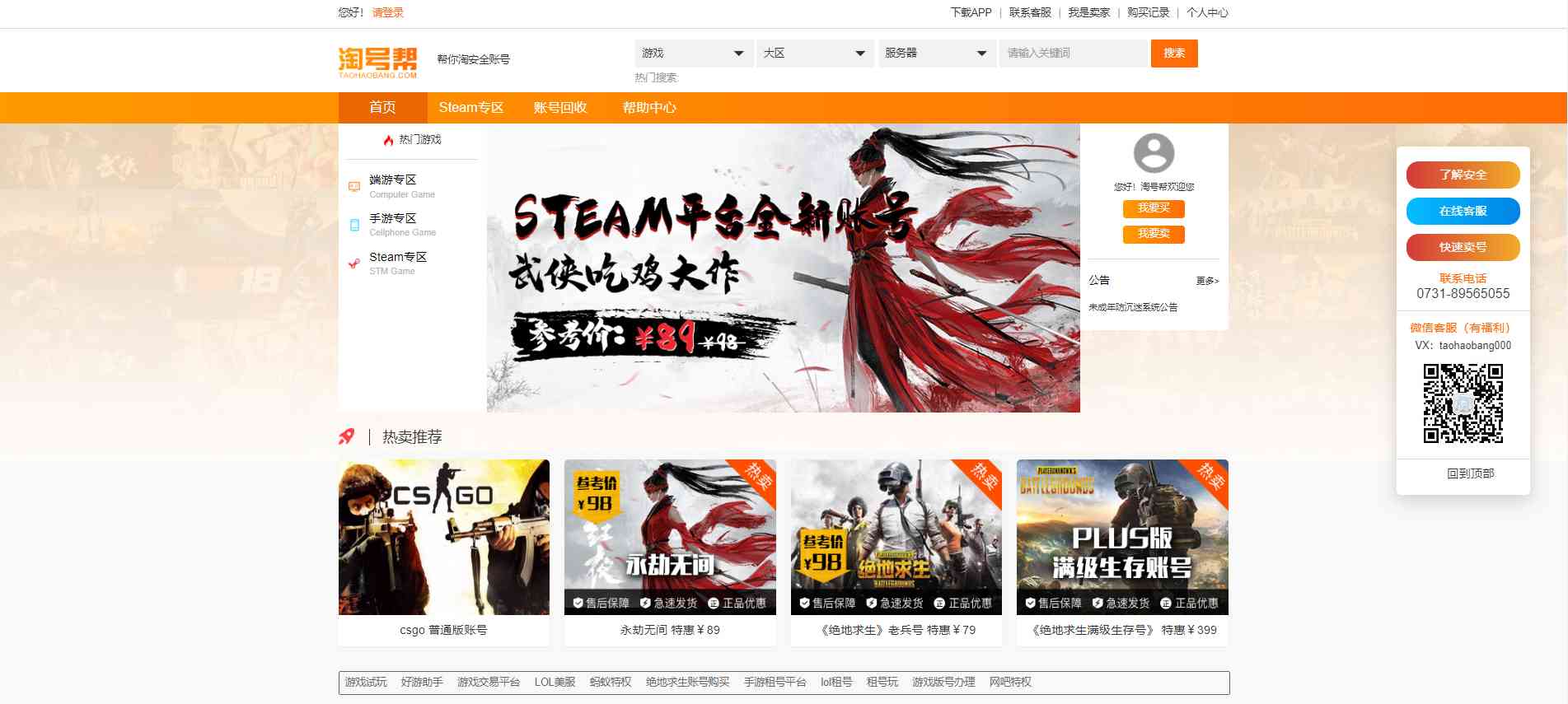Open the 未成年防沉迷系统公告 notice
1568x704 pixels.
pos(1133,307)
